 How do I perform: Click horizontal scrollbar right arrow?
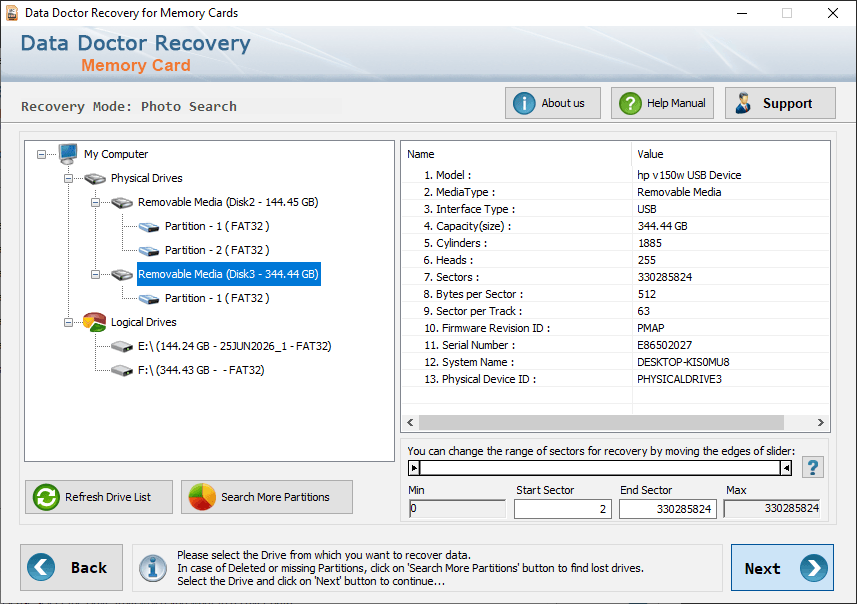point(820,423)
